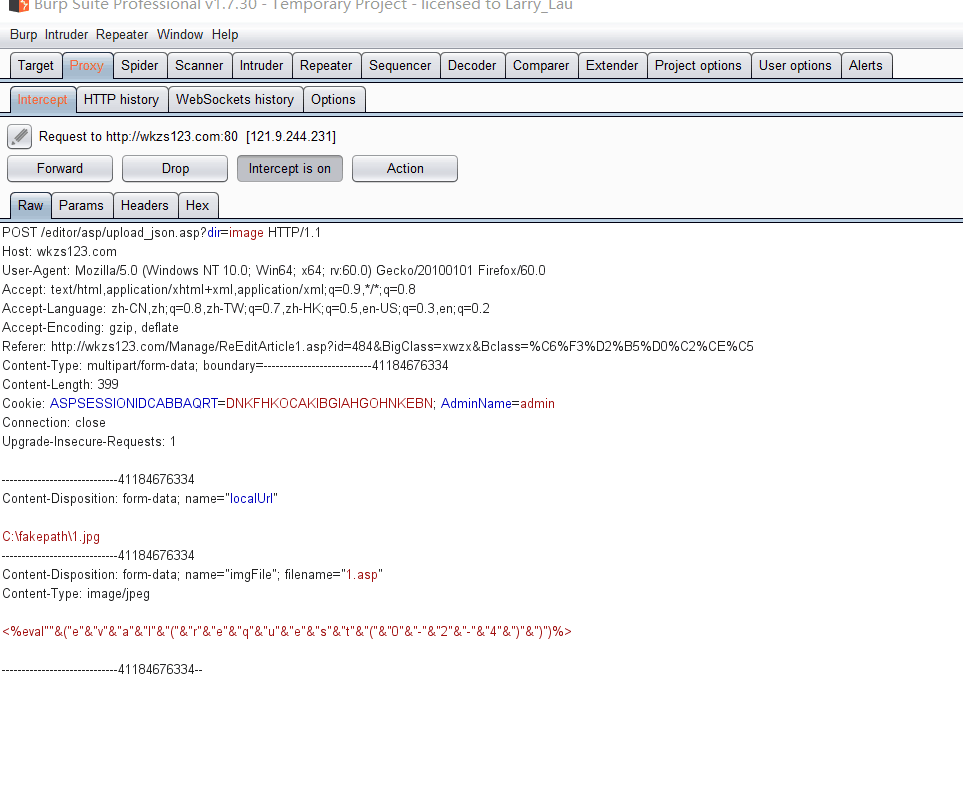Viewport: 963px width, 802px height.
Task: Select the Intercept sub-tab
Action: pos(42,99)
